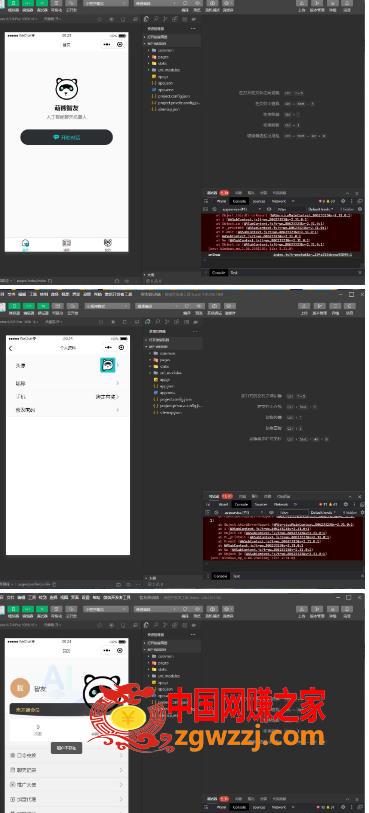Go back using the arrow on the profile page
Viewport: 369px width, 813px height.
click(x=11, y=348)
